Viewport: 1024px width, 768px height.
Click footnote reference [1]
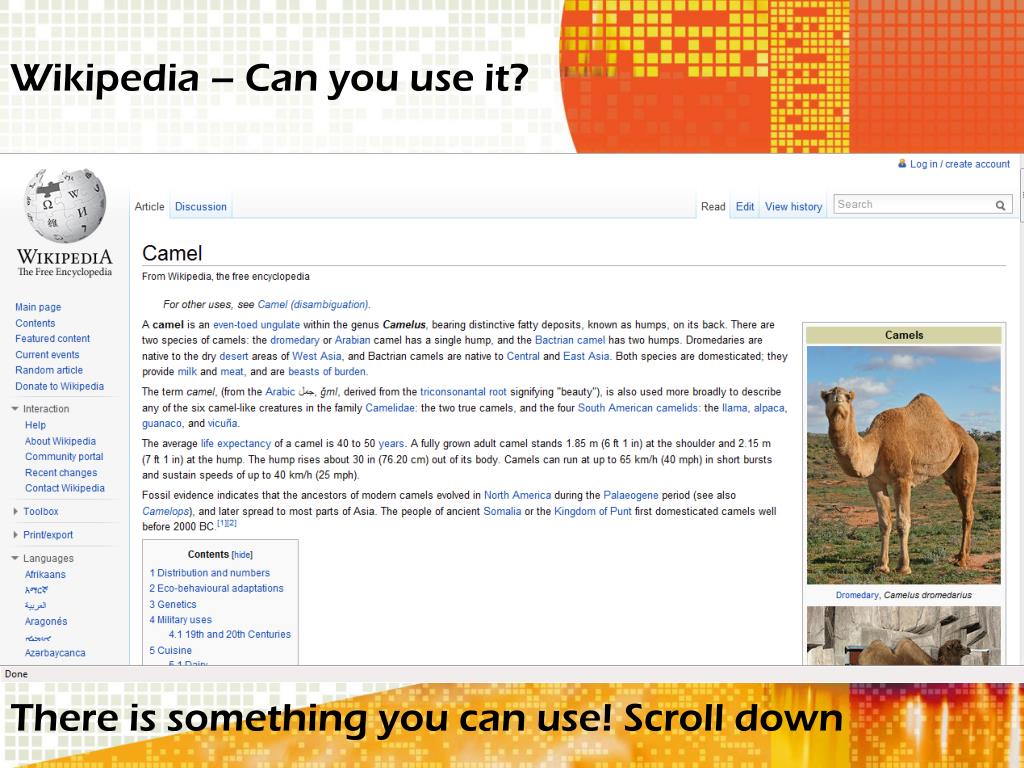click(222, 523)
